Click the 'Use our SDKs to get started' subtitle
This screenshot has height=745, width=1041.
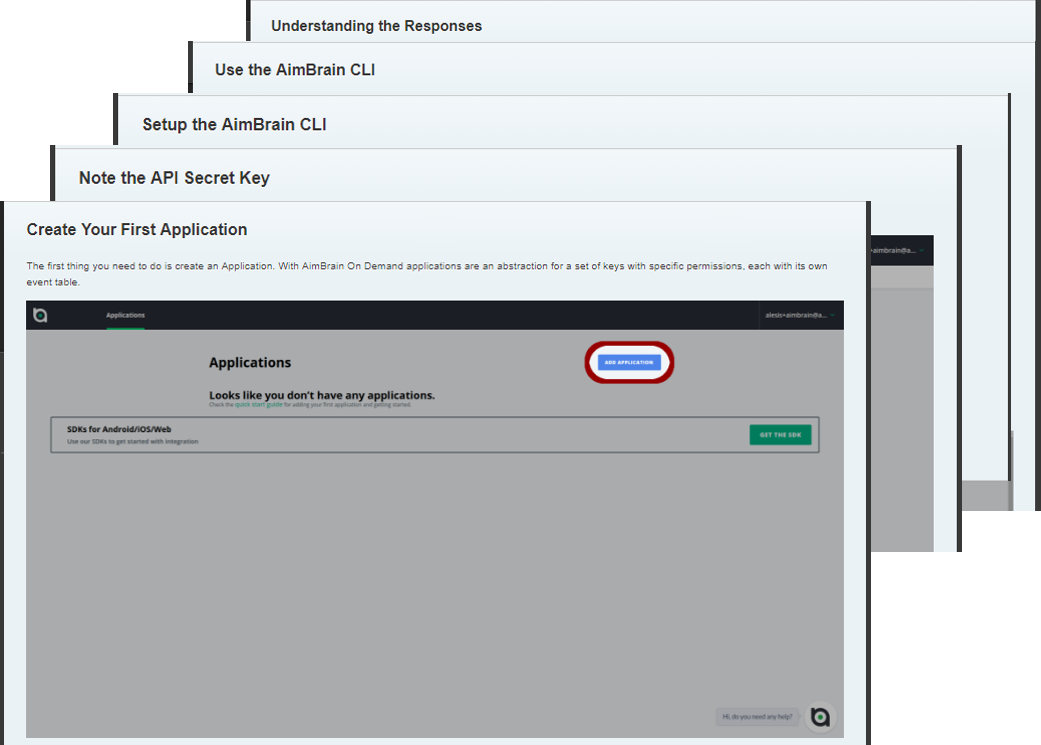pyautogui.click(x=133, y=442)
